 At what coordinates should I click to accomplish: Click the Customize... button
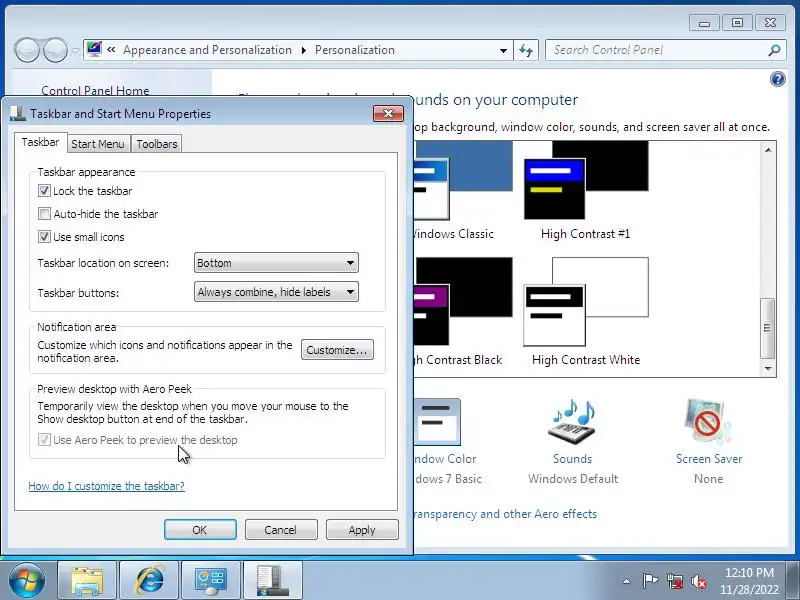pos(337,350)
